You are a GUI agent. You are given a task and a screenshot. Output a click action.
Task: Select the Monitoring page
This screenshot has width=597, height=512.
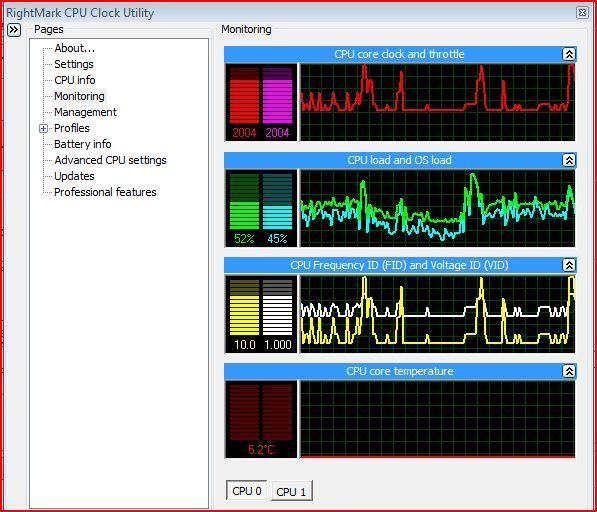click(x=79, y=96)
